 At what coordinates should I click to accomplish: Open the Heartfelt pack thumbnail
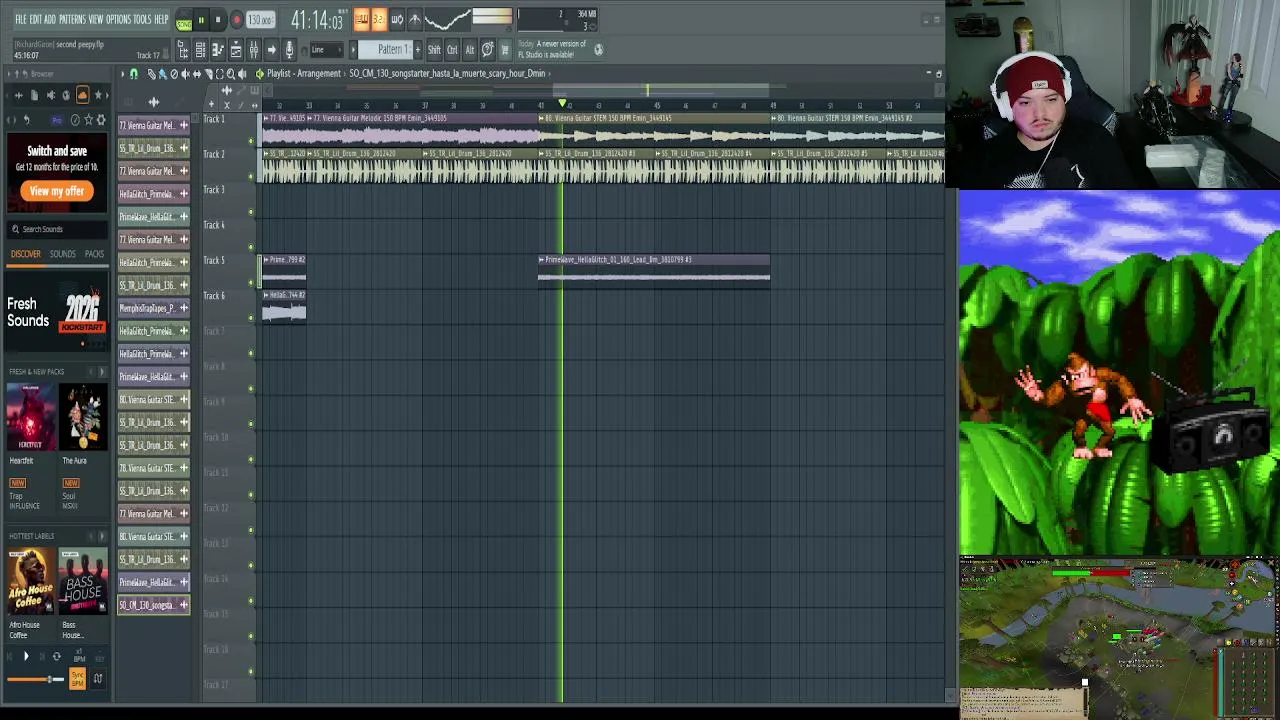[x=30, y=418]
